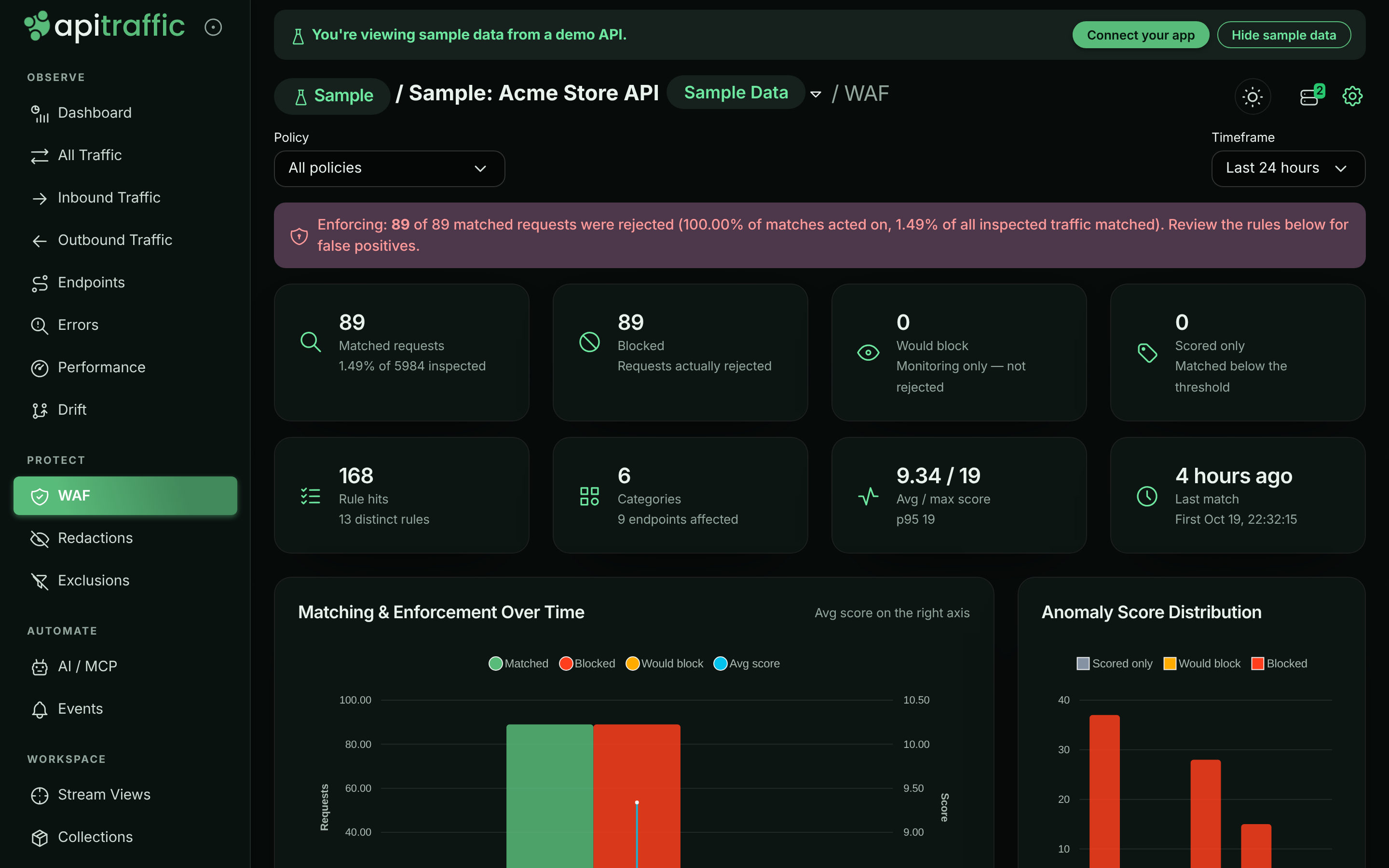Screen dimensions: 1389x868
Task: Click Connect your app button
Action: (x=1141, y=35)
